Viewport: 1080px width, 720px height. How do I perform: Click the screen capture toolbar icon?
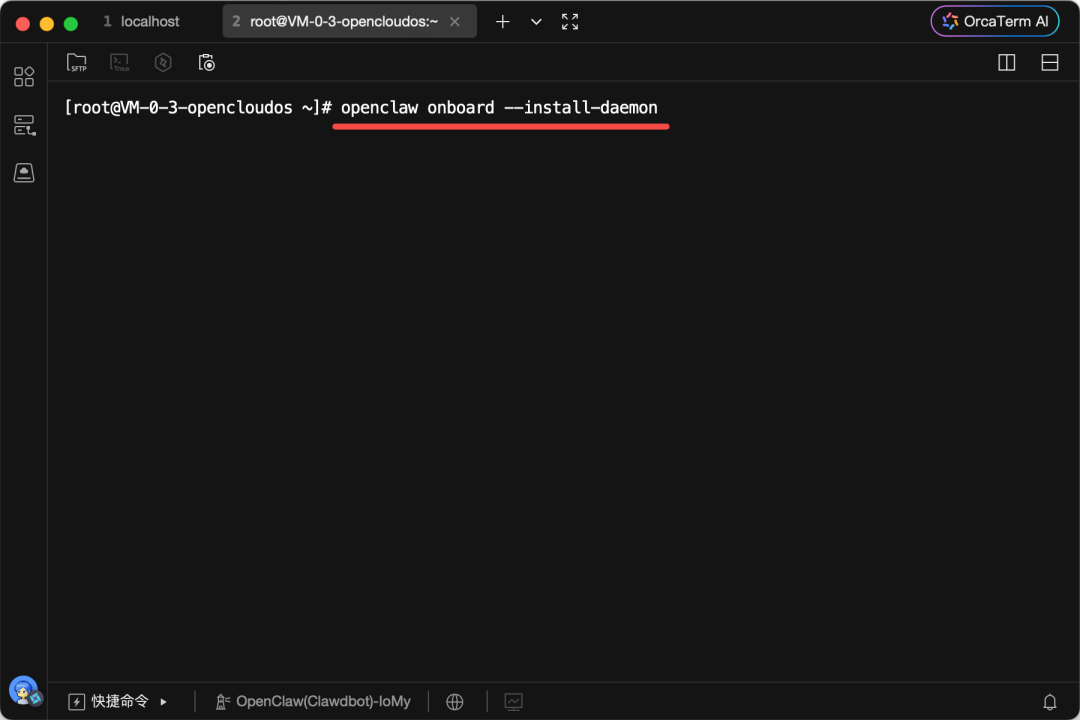pyautogui.click(x=206, y=61)
